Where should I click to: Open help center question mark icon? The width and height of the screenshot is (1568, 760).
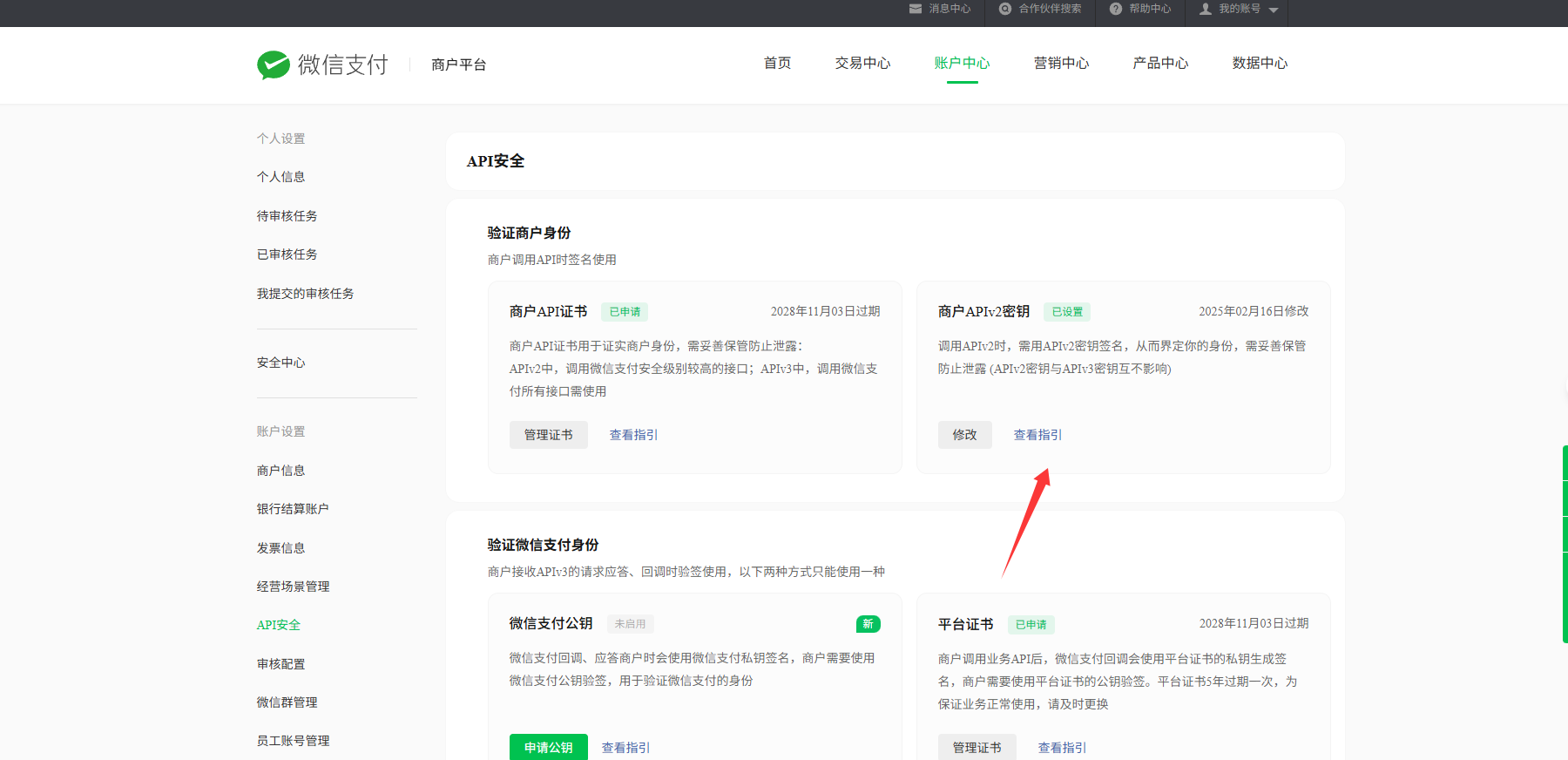point(1115,9)
